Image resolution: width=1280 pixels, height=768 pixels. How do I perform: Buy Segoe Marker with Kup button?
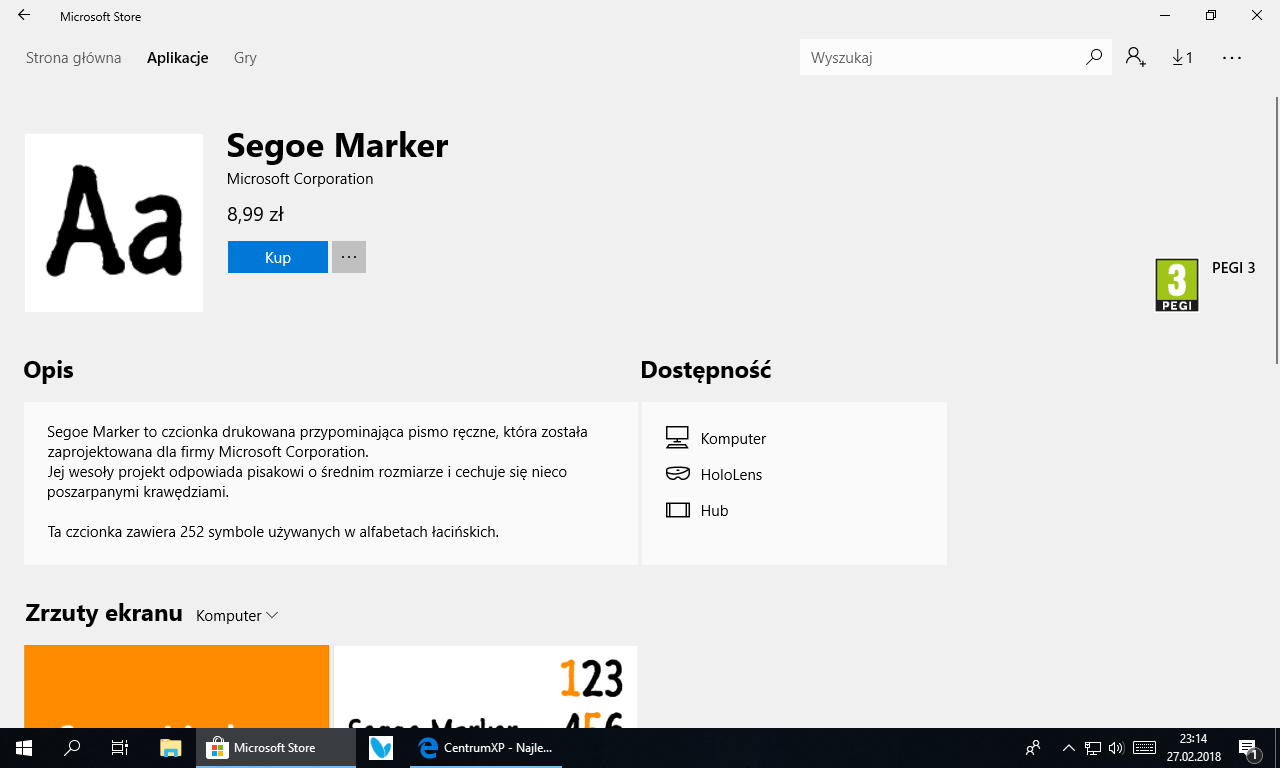click(278, 257)
